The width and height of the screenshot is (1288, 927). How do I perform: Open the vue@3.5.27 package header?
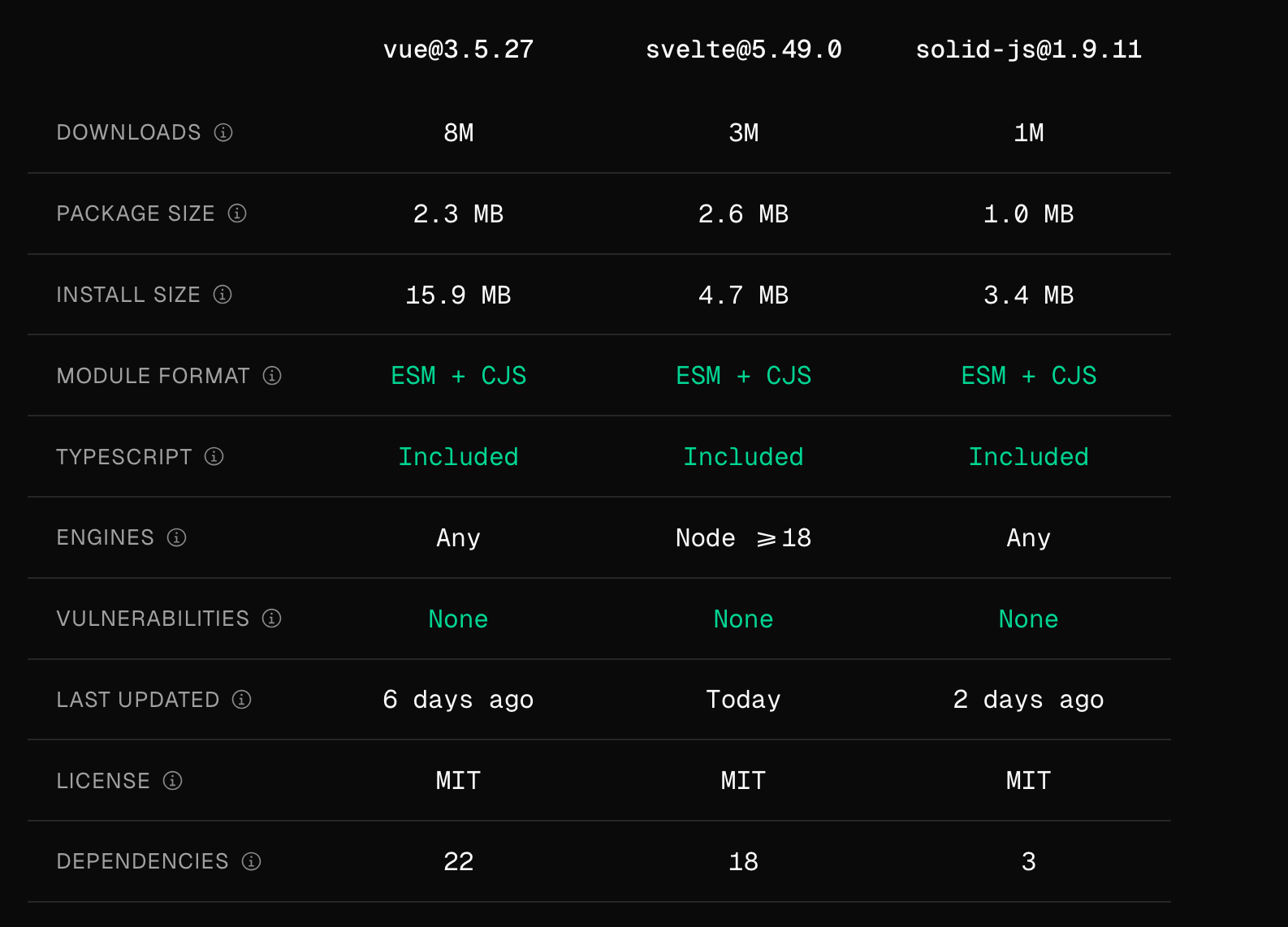click(x=458, y=50)
